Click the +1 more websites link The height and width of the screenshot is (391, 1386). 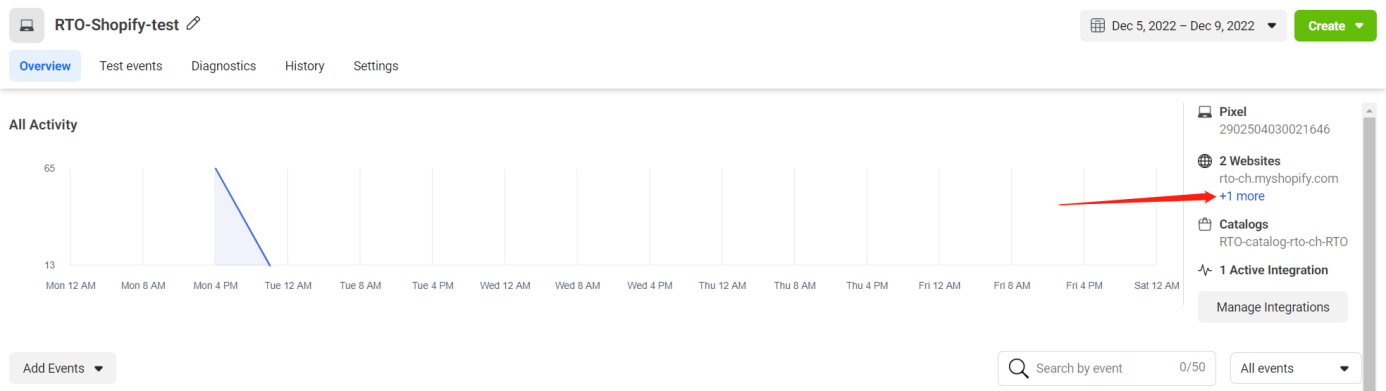pyautogui.click(x=1242, y=196)
